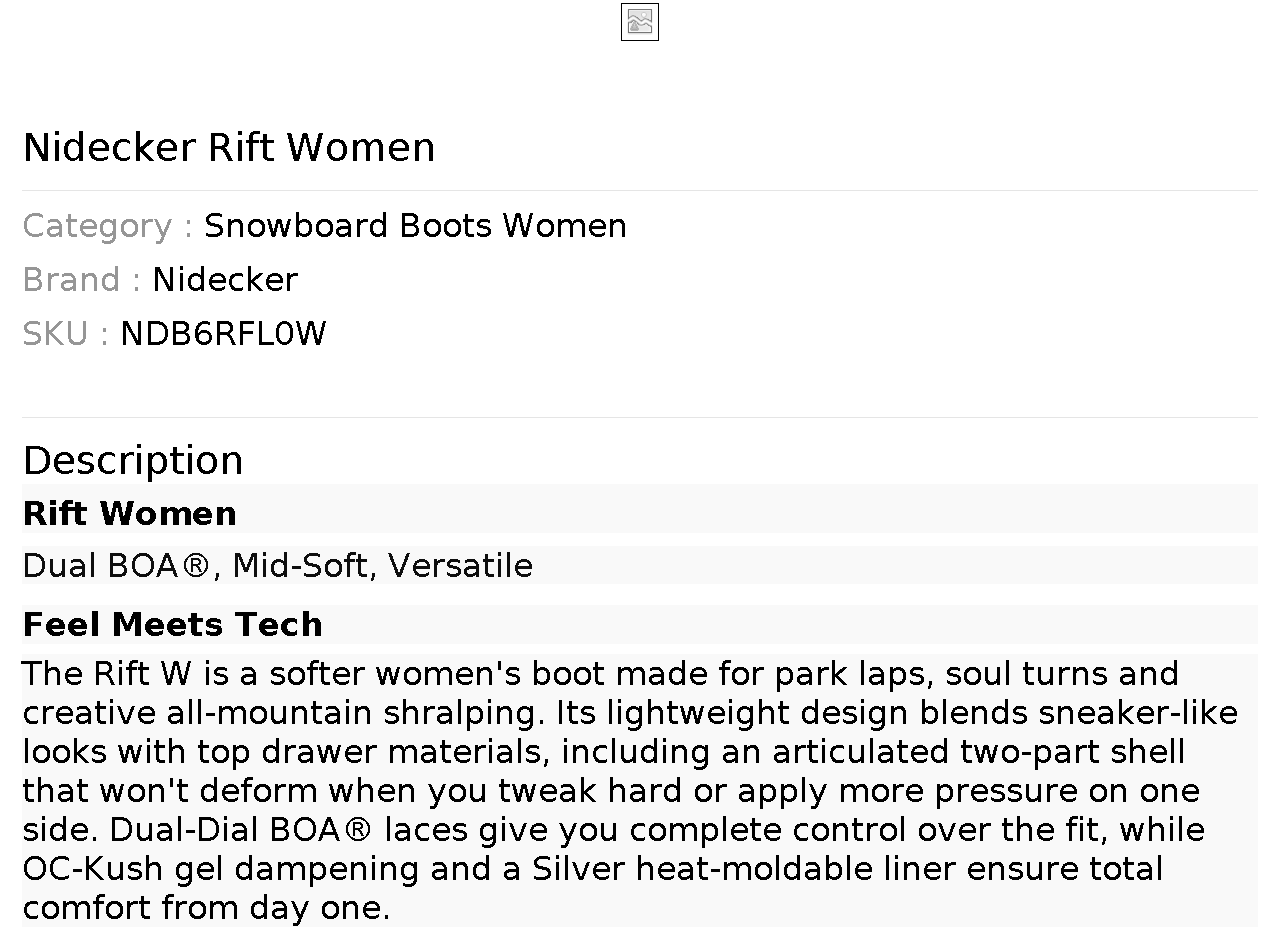
Task: Click the SKU code NDB6RFL0W
Action: [x=223, y=334]
